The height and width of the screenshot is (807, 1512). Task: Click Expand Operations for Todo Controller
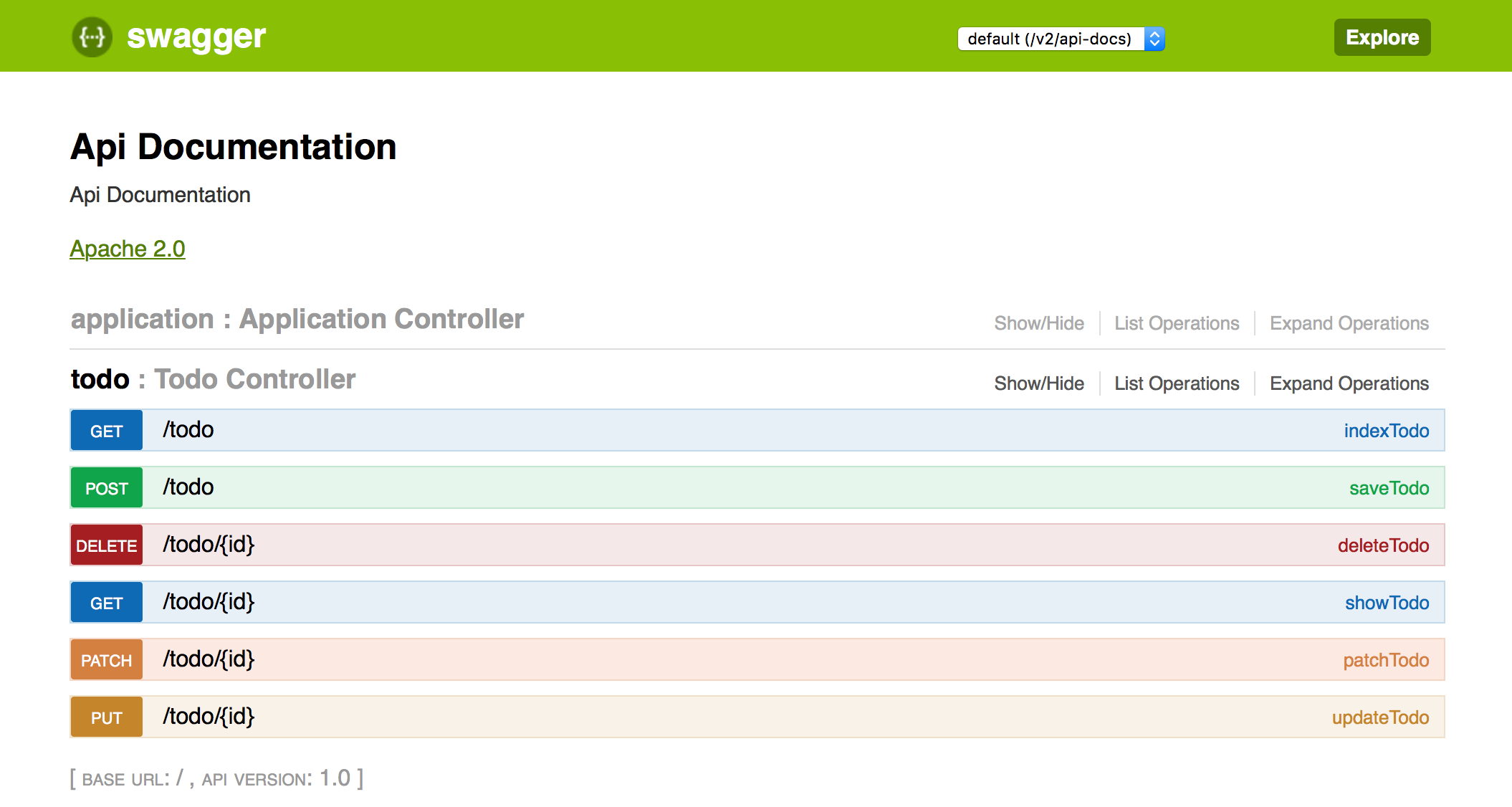1349,383
